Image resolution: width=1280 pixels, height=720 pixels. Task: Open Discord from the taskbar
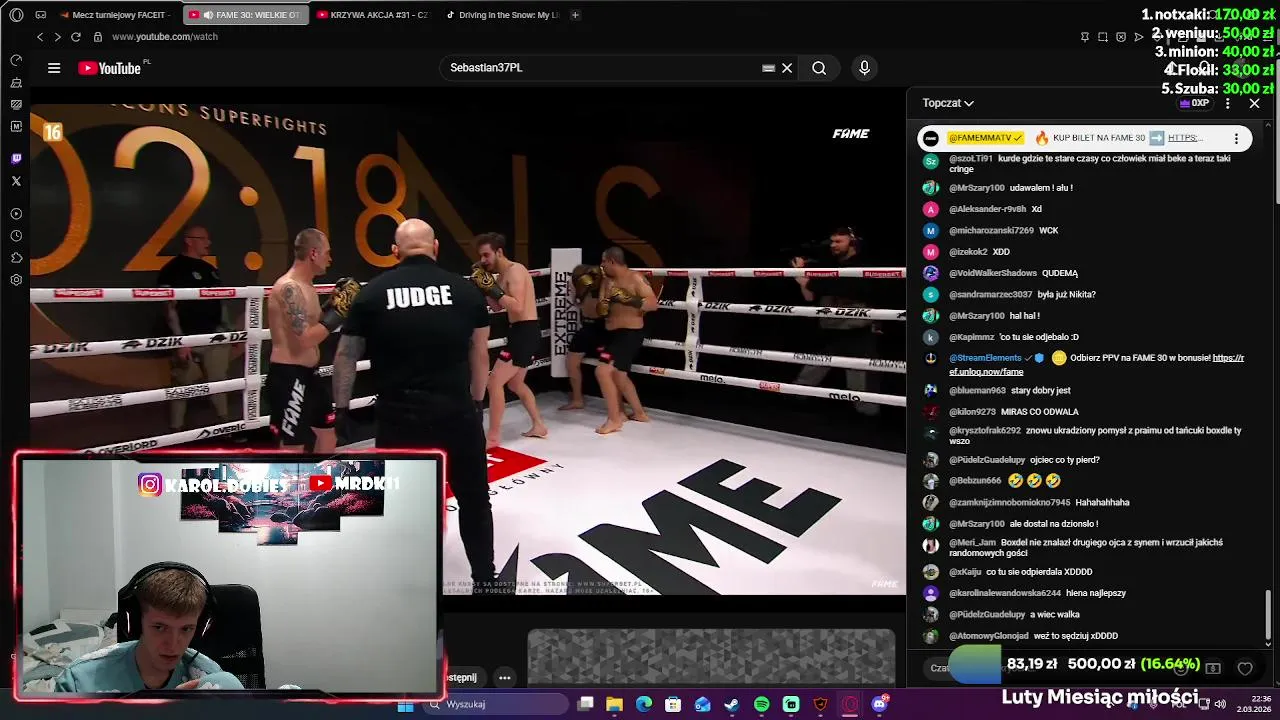pos(880,705)
